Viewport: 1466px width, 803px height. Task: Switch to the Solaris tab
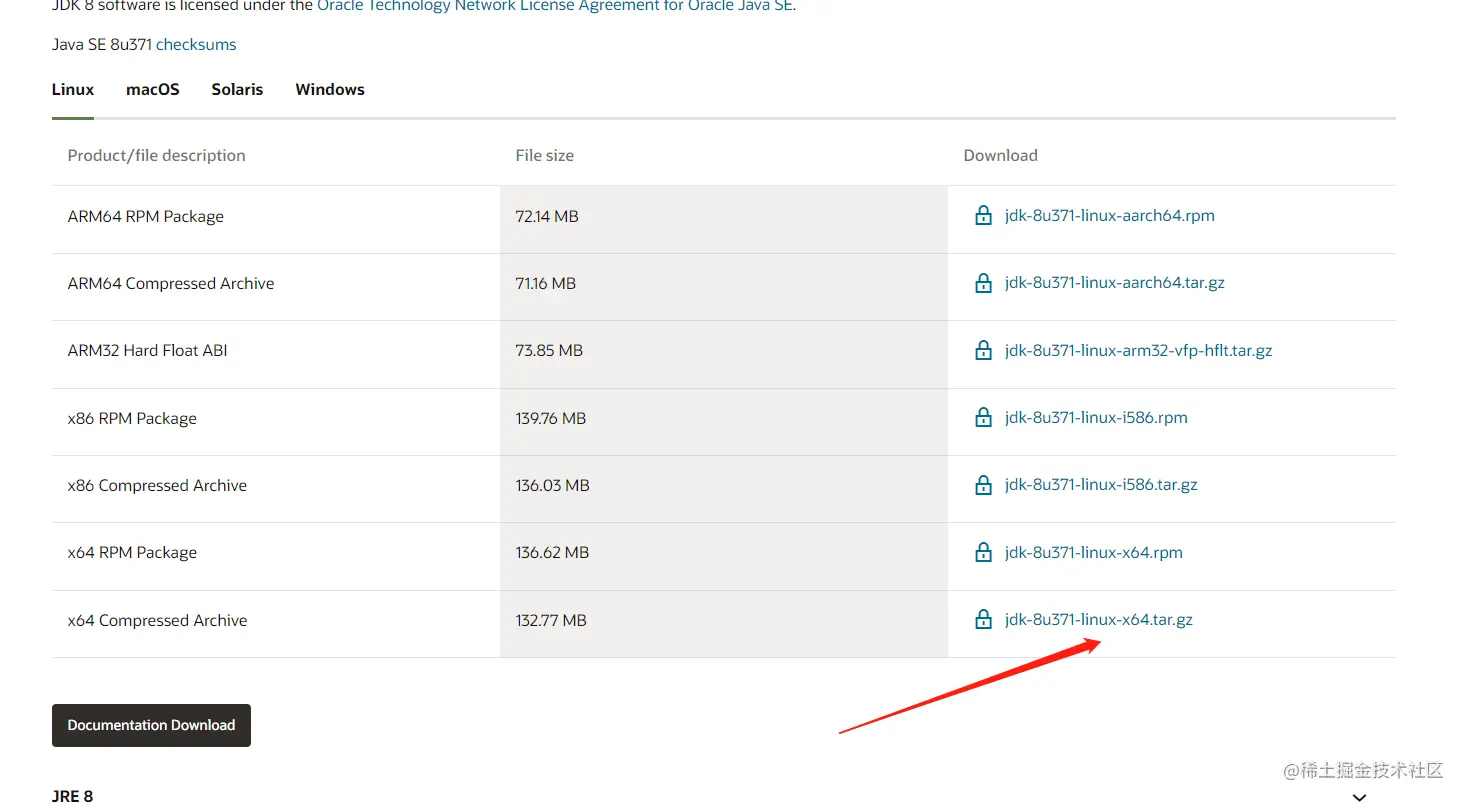[x=237, y=89]
